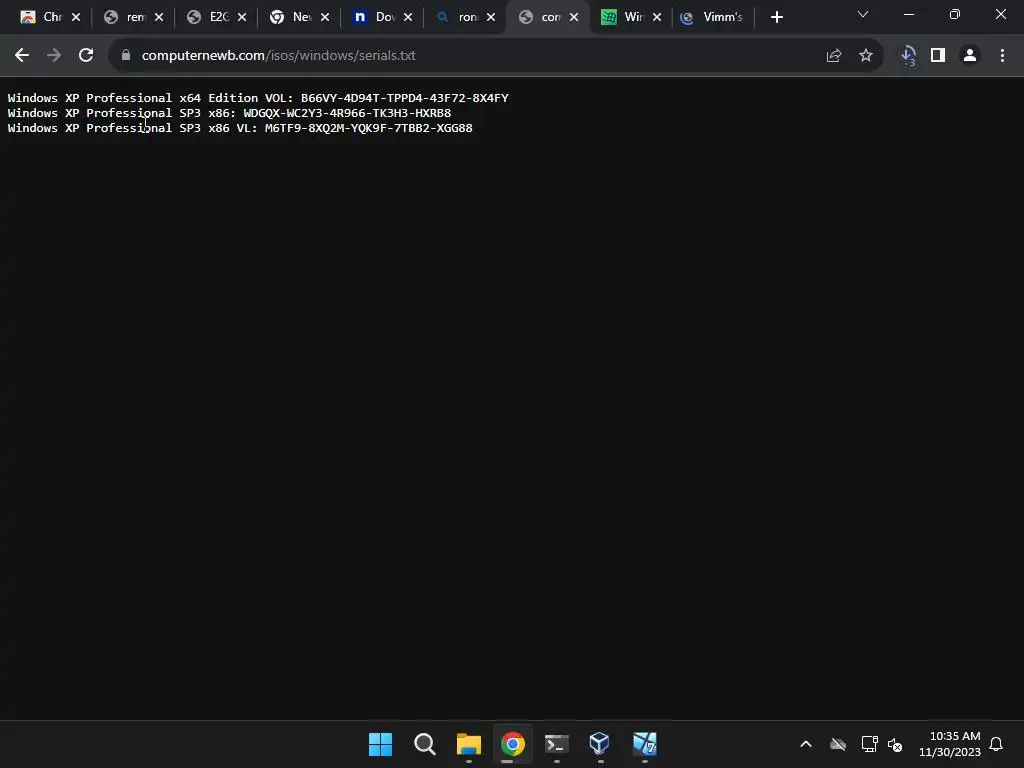Close the 'Chr' tab
The width and height of the screenshot is (1024, 768).
pos(76,17)
